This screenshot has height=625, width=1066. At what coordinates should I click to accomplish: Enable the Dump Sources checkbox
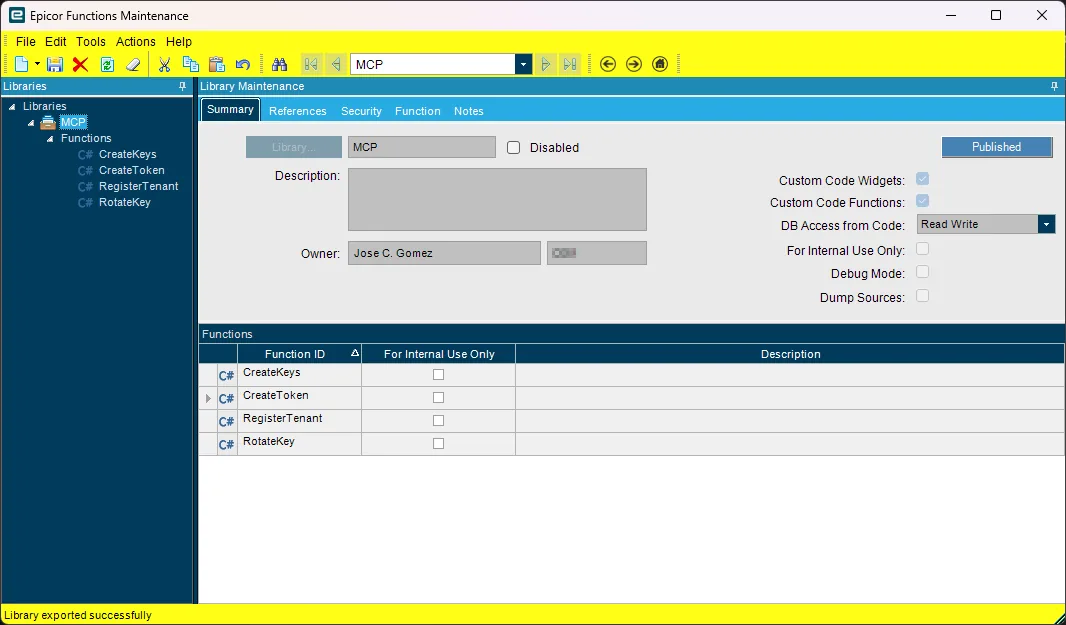(923, 296)
